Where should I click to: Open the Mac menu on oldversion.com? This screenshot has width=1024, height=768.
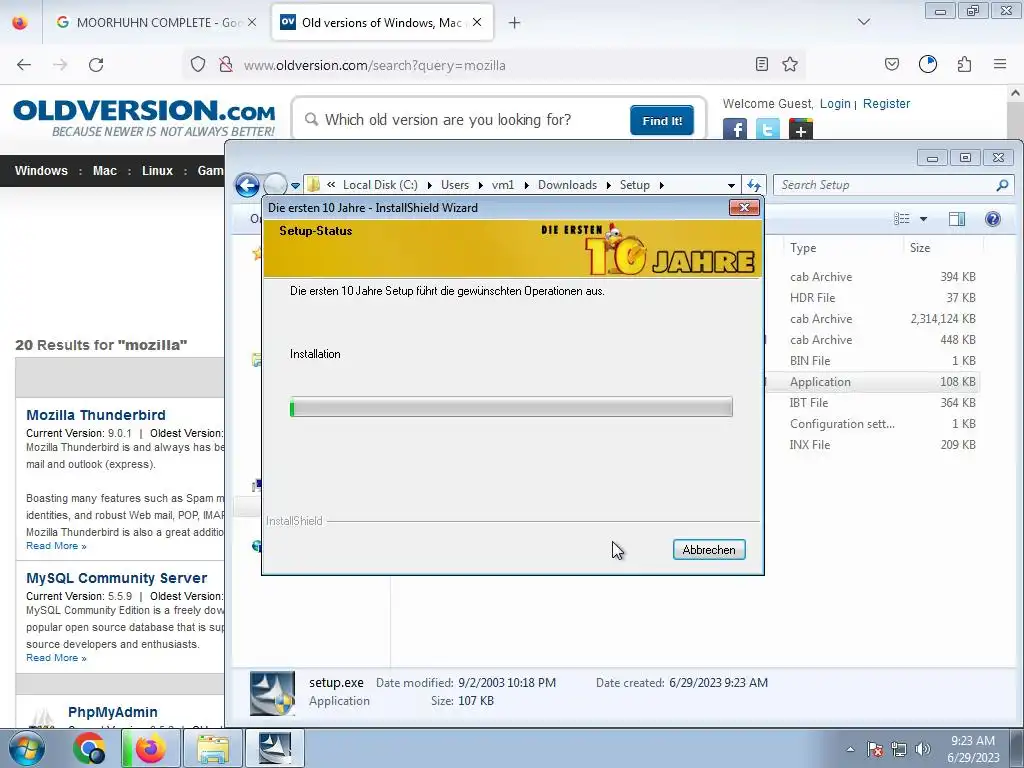[x=104, y=170]
